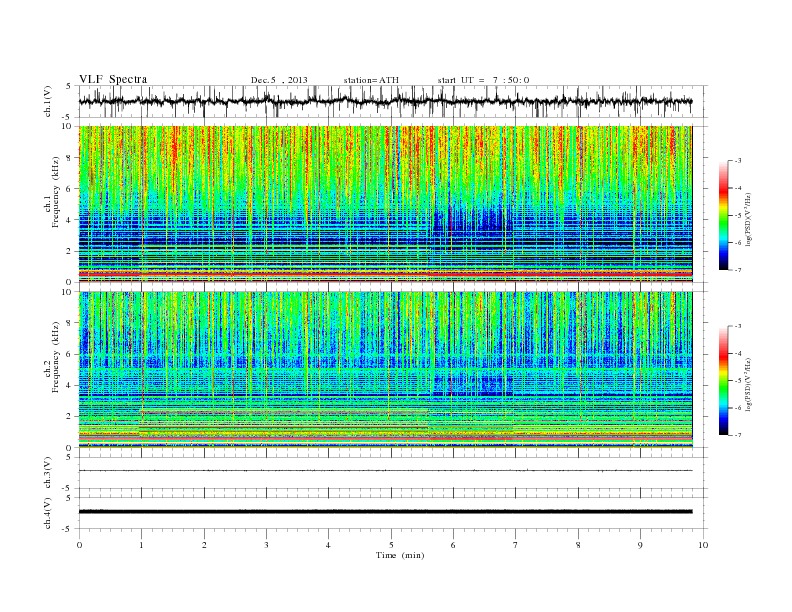Click the "-3" tick on the upper colorbar
The image size is (792, 612).
pyautogui.click(x=737, y=161)
